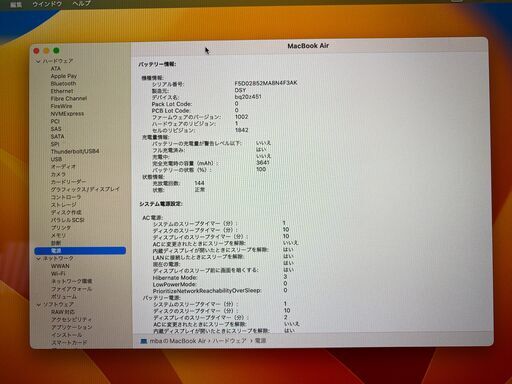Select RAW対応 under software section
The width and height of the screenshot is (512, 384).
63,312
